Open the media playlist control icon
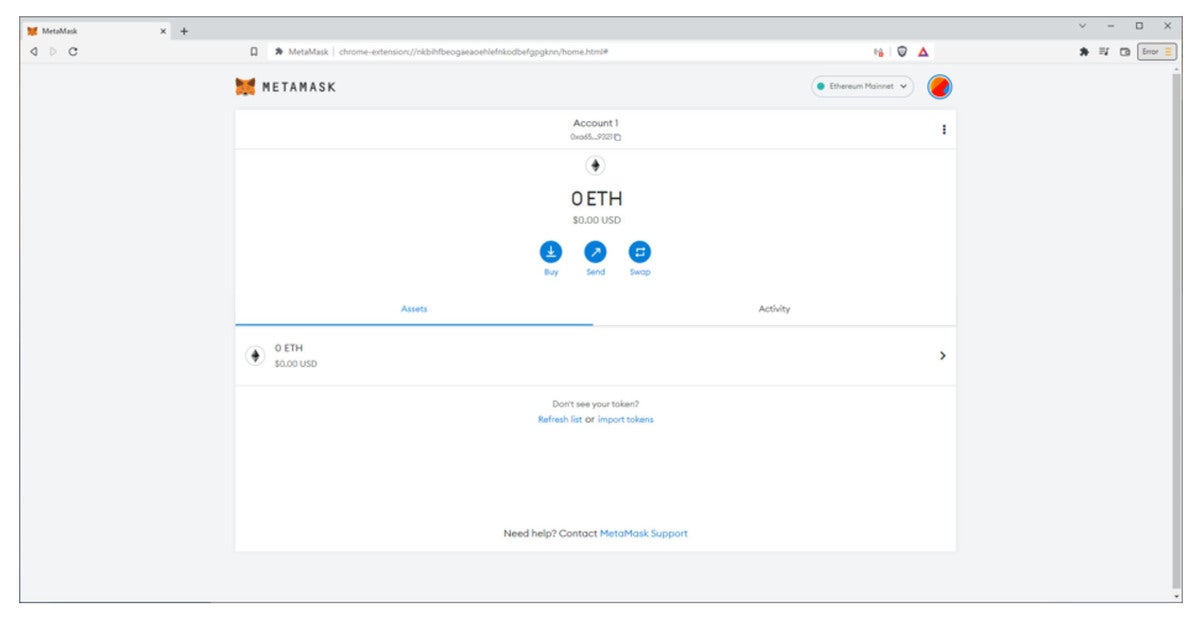 tap(1104, 51)
